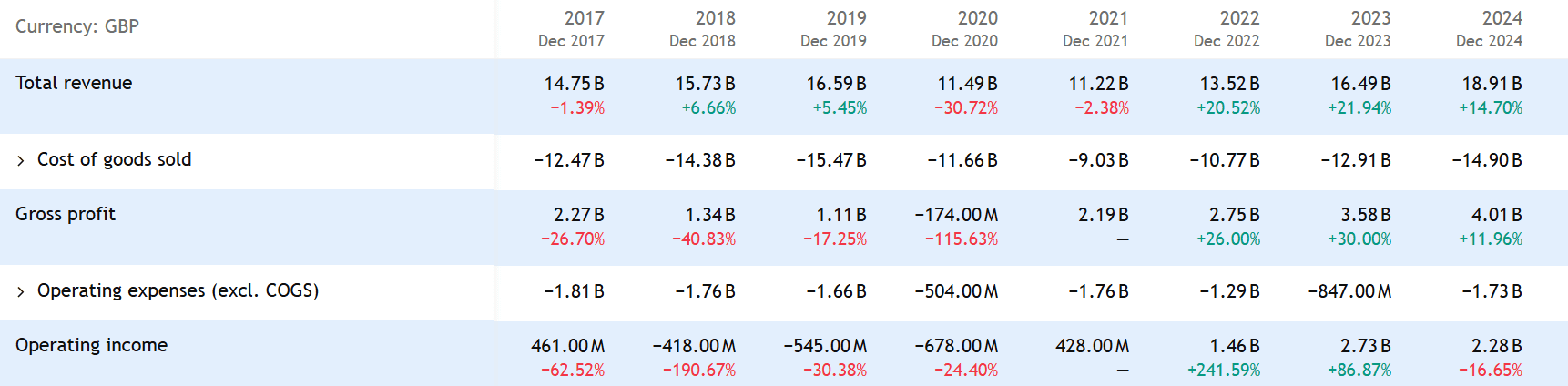This screenshot has width=1568, height=386.
Task: Click the Gross profit row label
Action: [66, 214]
